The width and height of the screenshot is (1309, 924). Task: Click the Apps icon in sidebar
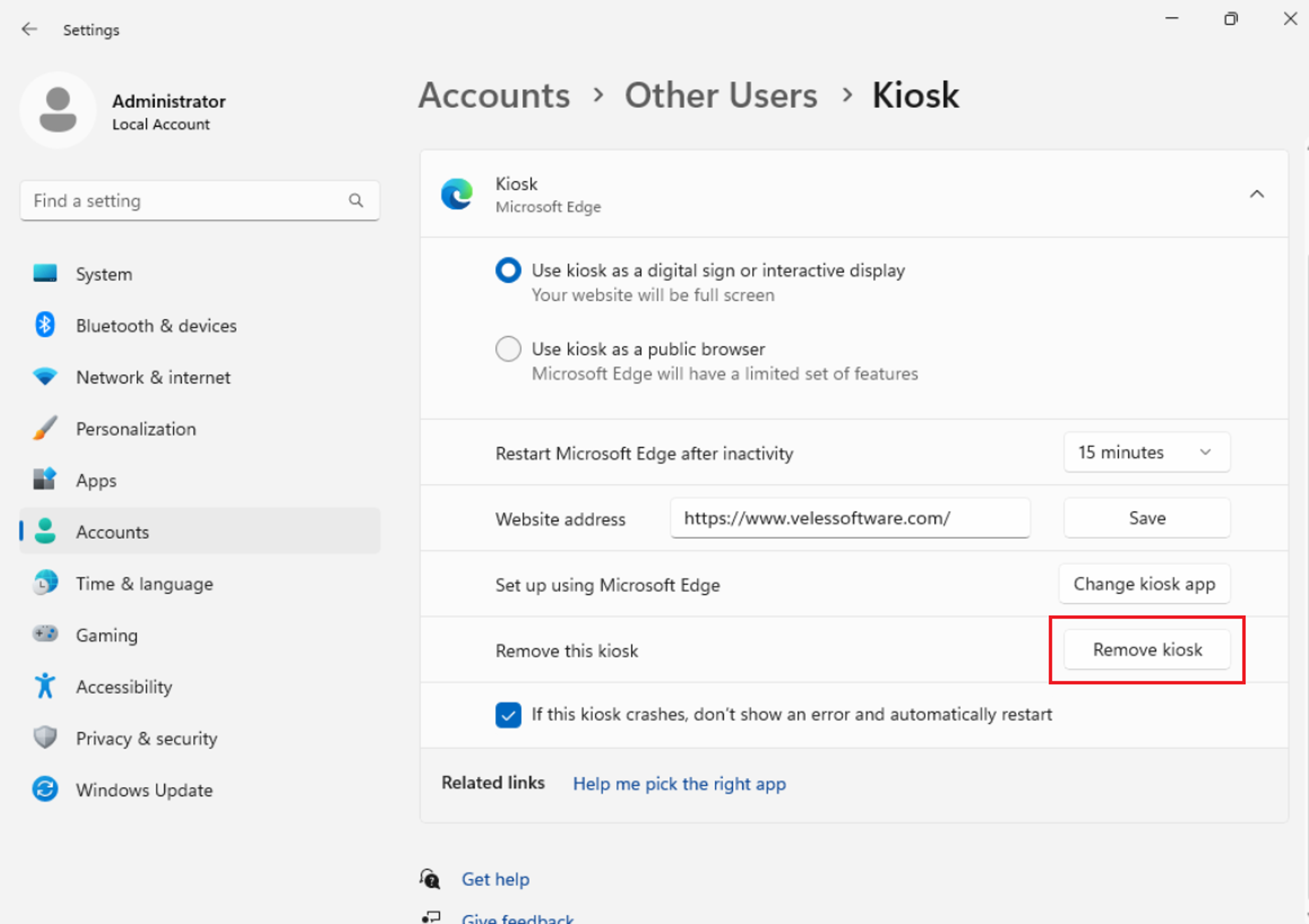[45, 479]
